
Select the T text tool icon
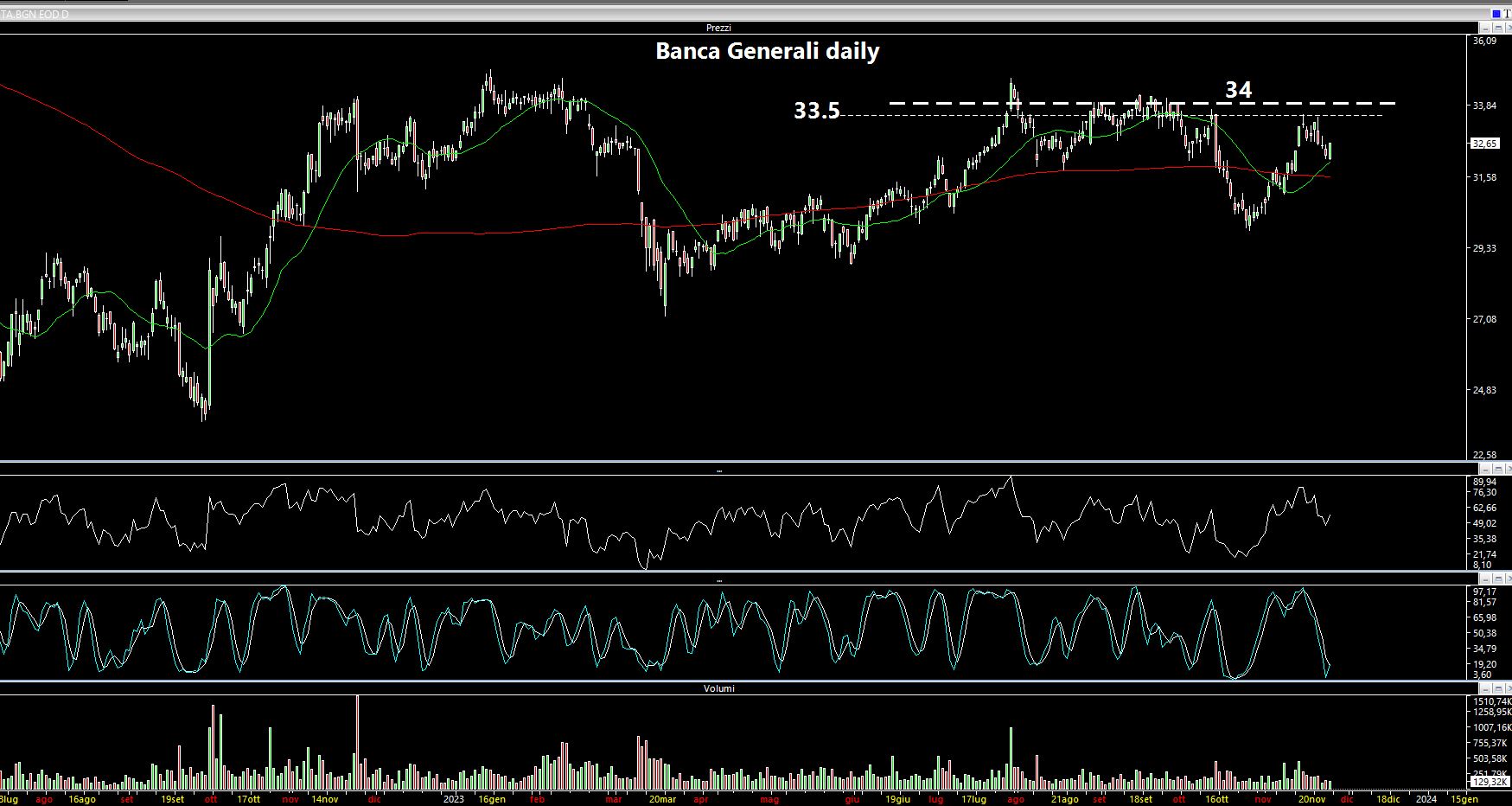[x=1507, y=14]
